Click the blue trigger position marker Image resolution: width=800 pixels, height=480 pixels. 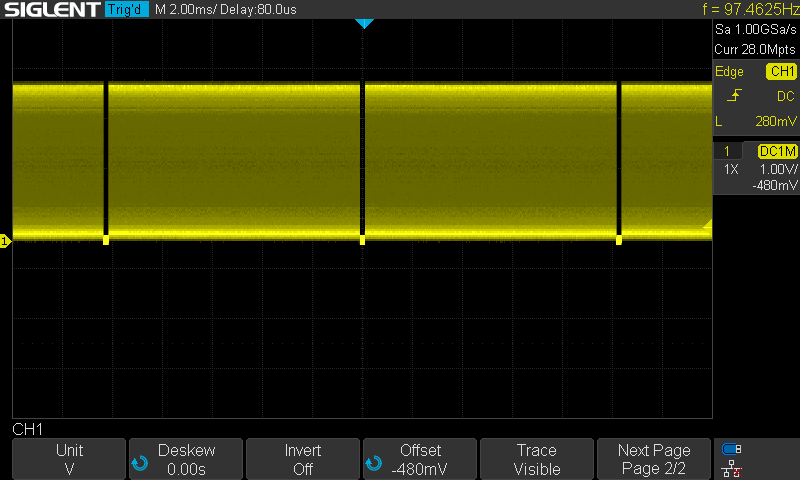click(364, 23)
